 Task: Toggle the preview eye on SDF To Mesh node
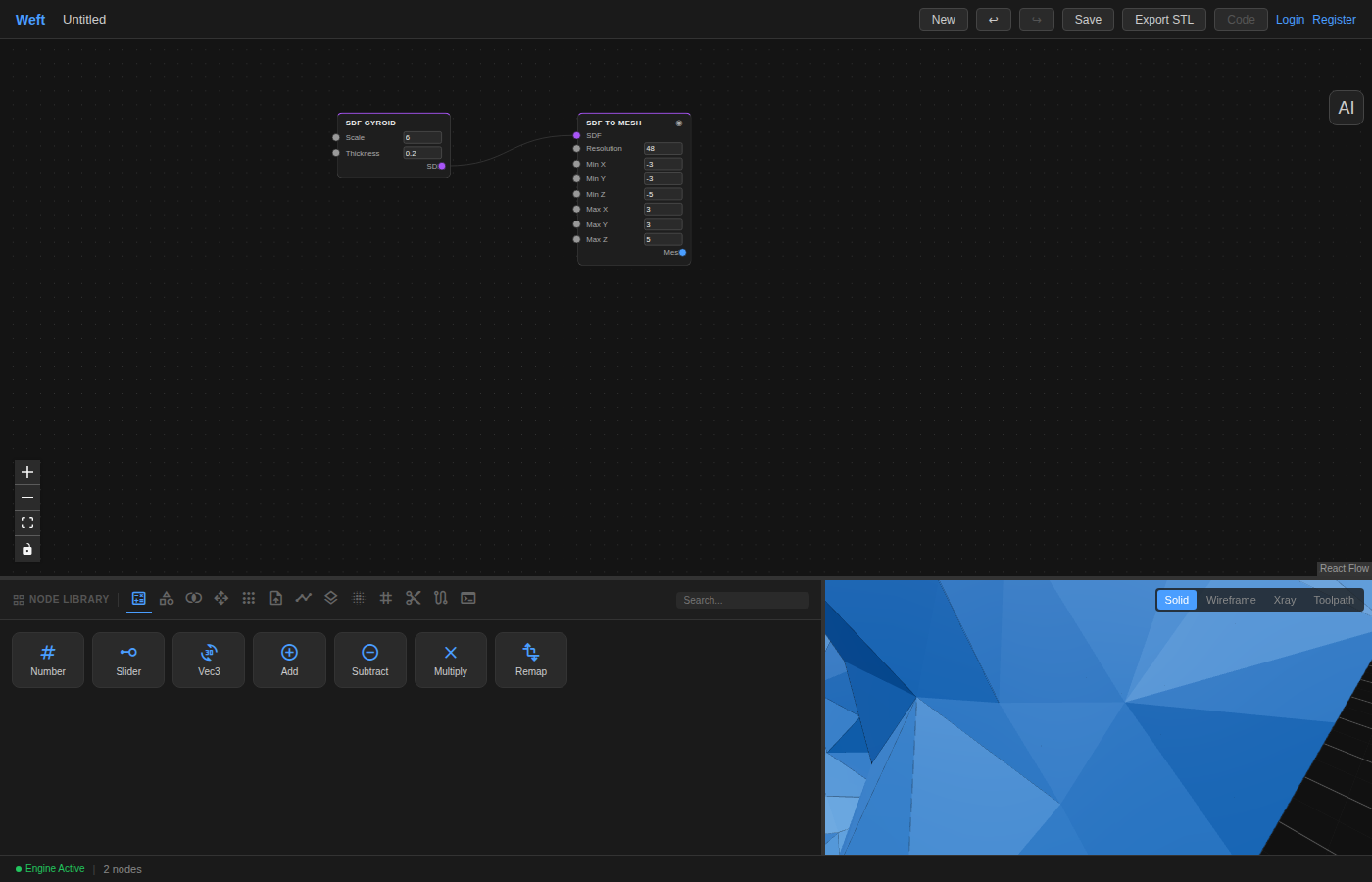(x=679, y=122)
